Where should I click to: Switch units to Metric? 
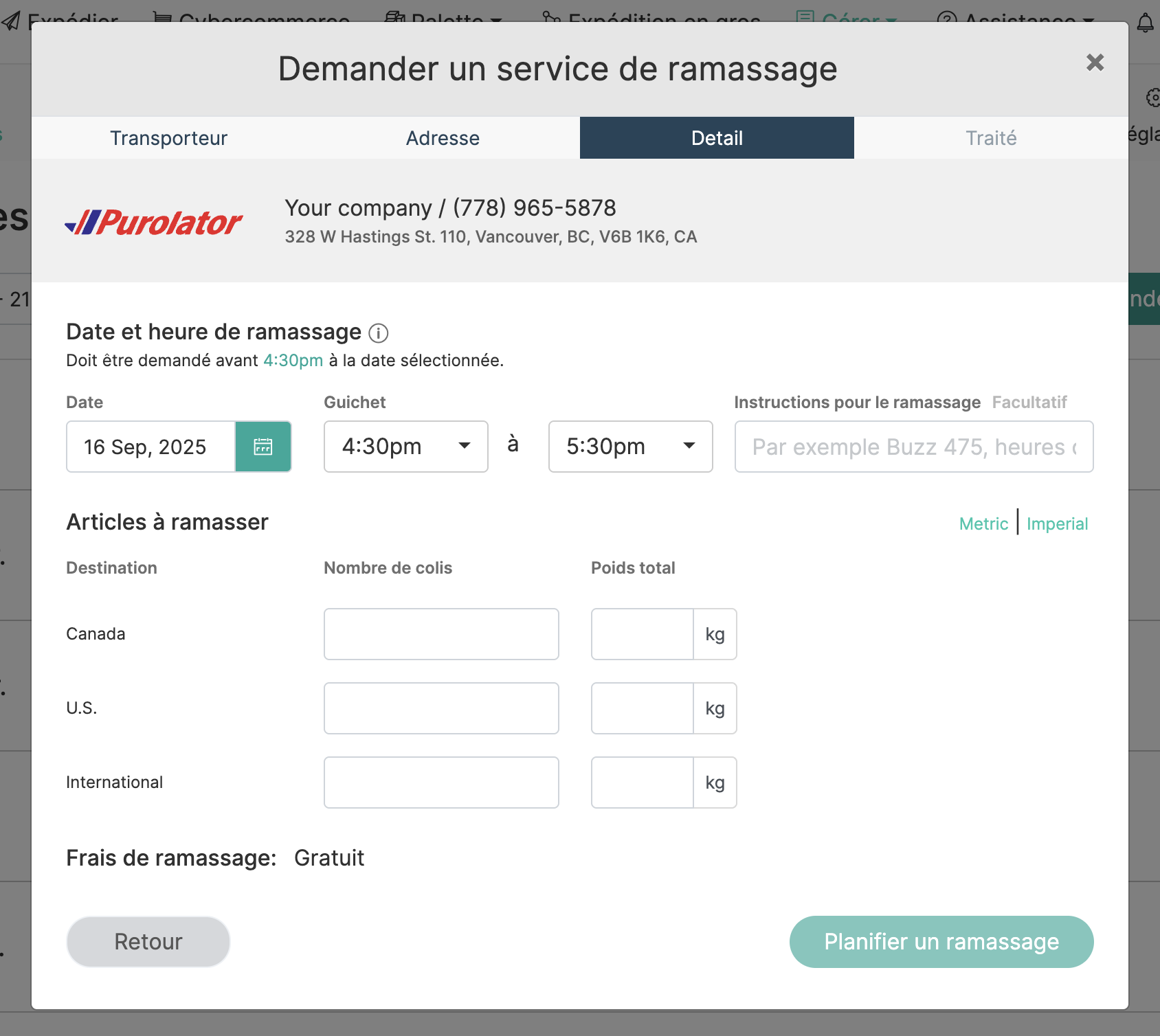983,524
